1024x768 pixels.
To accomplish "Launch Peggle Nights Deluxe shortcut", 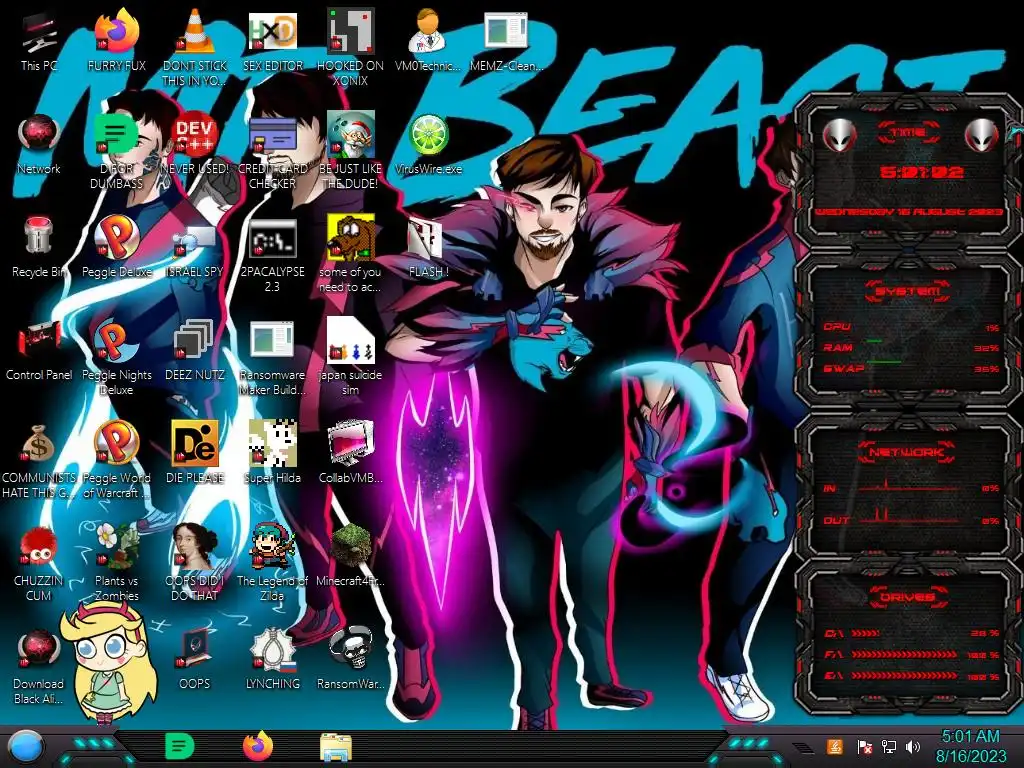I will [x=117, y=358].
